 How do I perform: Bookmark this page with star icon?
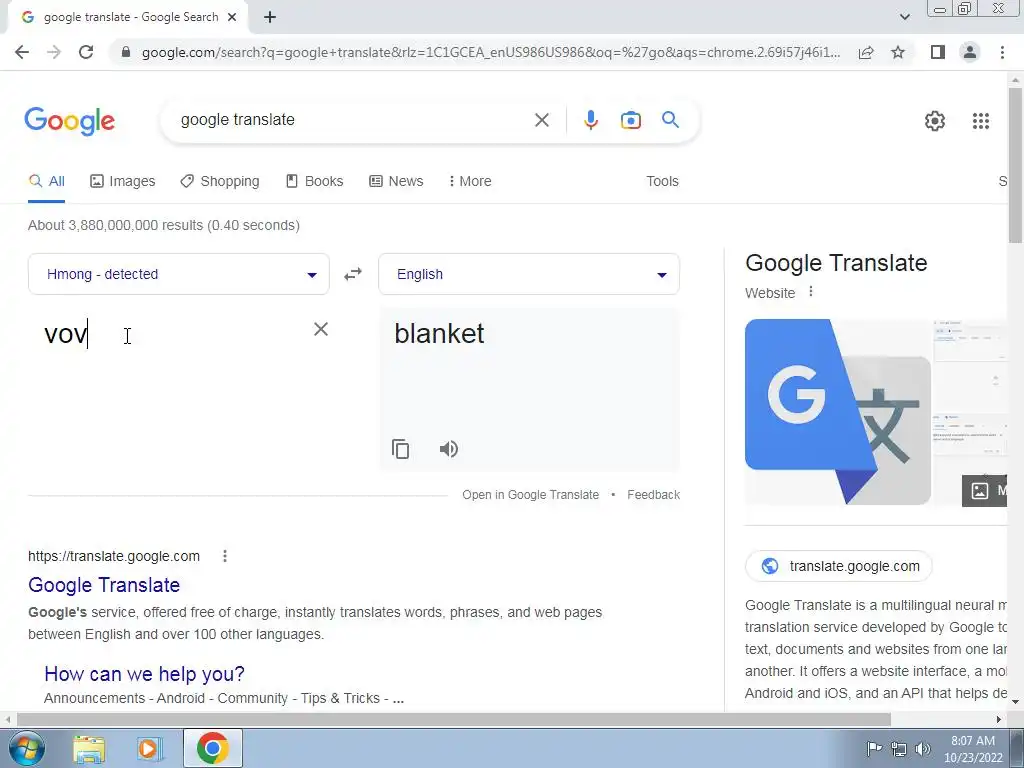898,52
